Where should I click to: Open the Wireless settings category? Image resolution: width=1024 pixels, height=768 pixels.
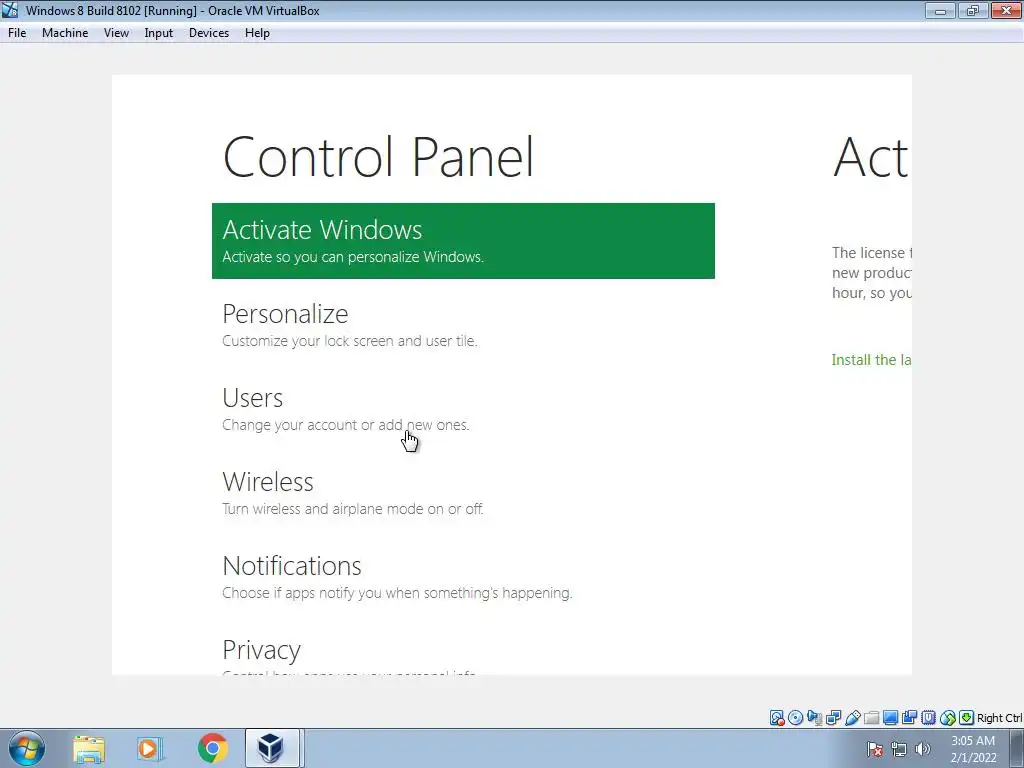(x=463, y=493)
